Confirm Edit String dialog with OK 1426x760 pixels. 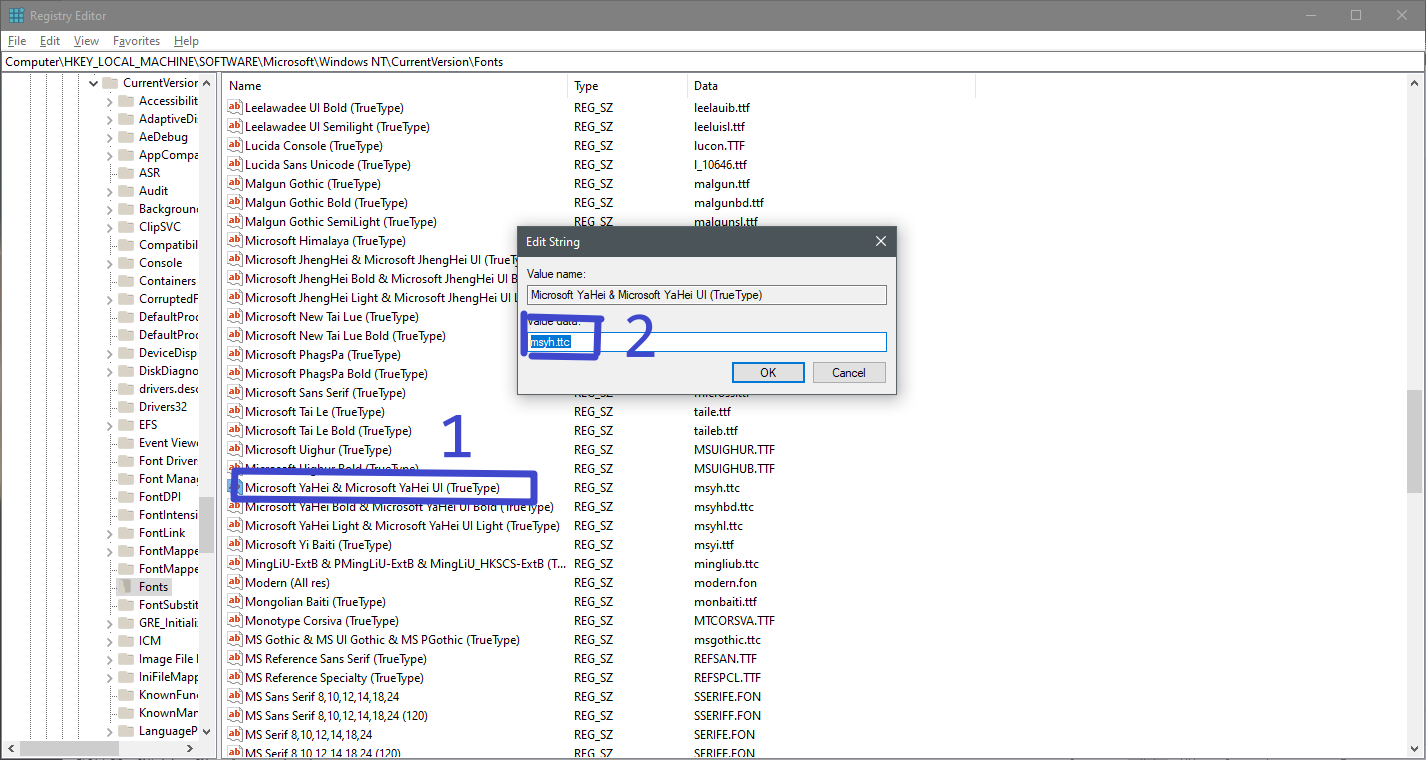(x=768, y=372)
